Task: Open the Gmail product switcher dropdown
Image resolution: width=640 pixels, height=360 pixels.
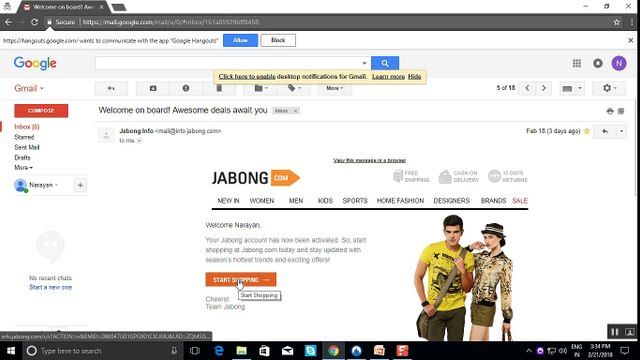Action: point(29,88)
